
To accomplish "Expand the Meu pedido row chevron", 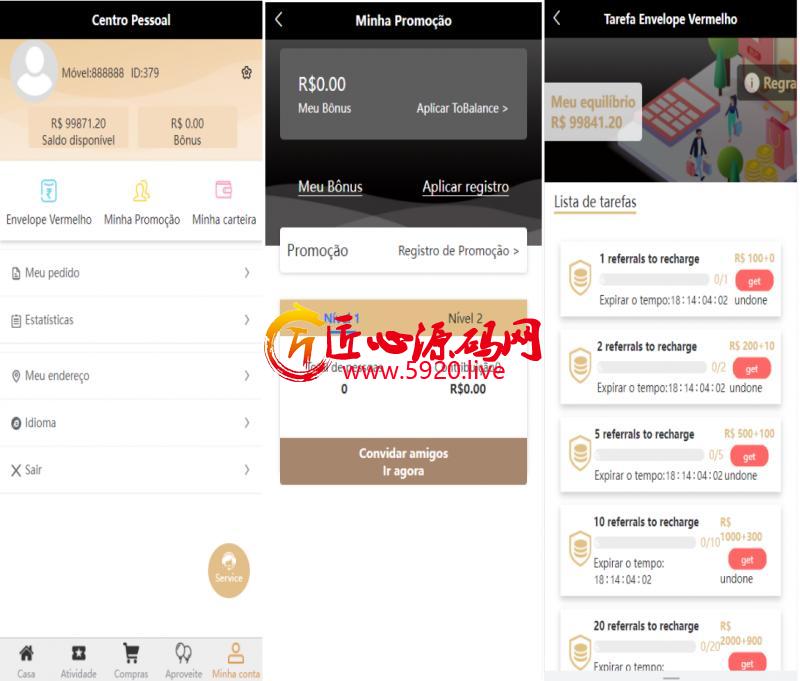I will [247, 273].
